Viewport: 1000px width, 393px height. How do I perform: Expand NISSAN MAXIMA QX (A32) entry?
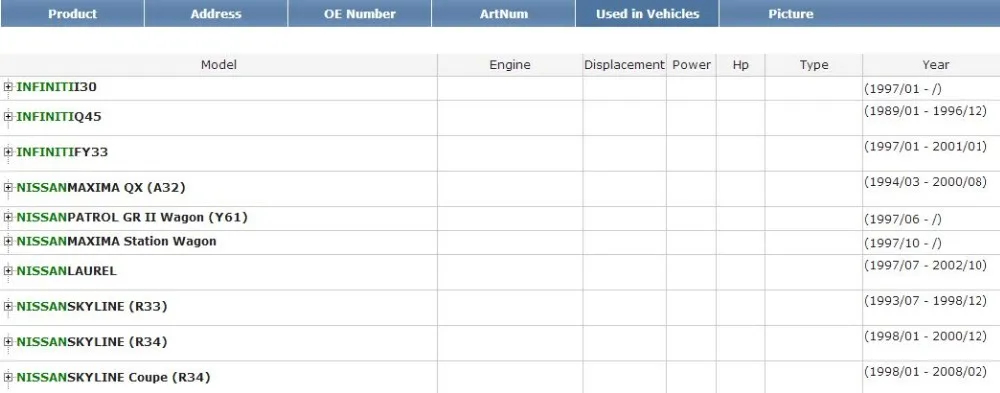(8, 188)
